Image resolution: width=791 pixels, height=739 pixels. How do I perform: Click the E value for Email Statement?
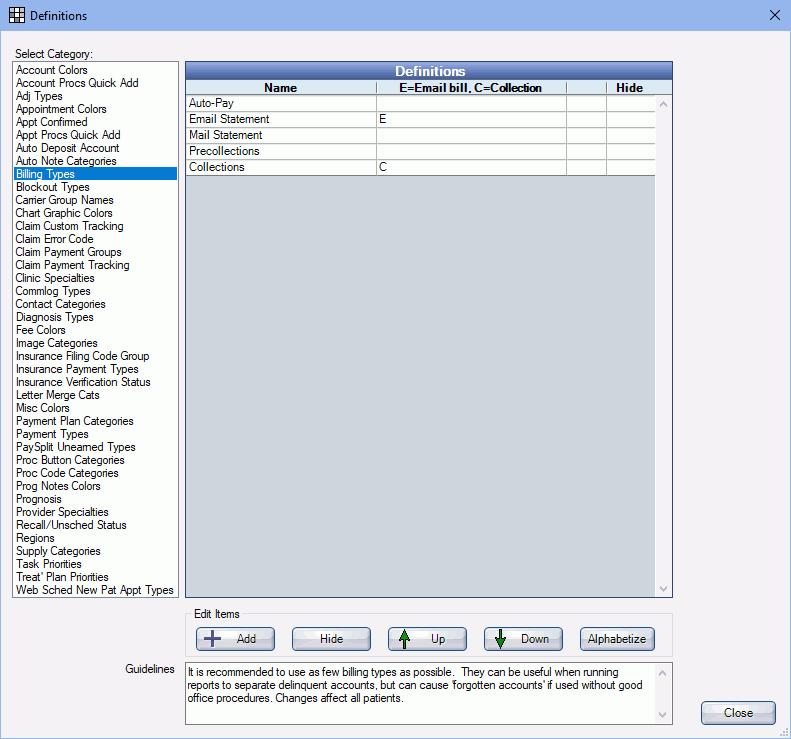[x=382, y=119]
